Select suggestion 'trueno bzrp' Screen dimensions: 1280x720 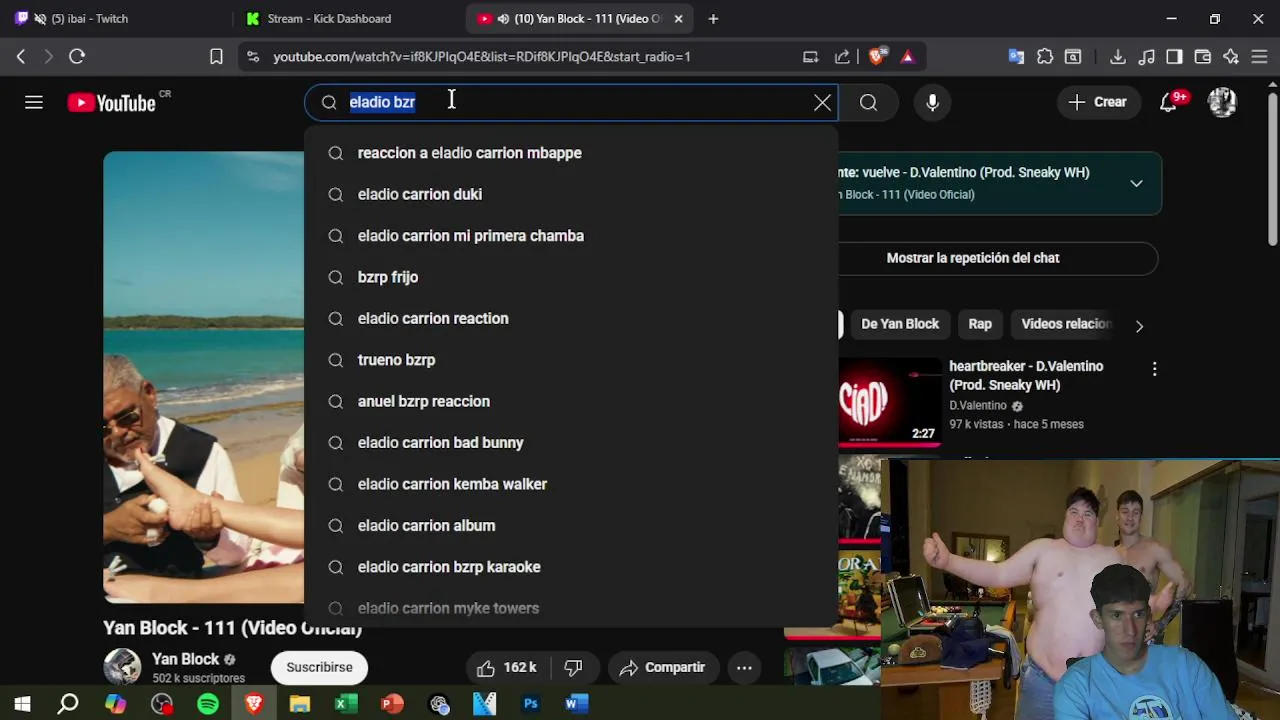click(x=570, y=360)
